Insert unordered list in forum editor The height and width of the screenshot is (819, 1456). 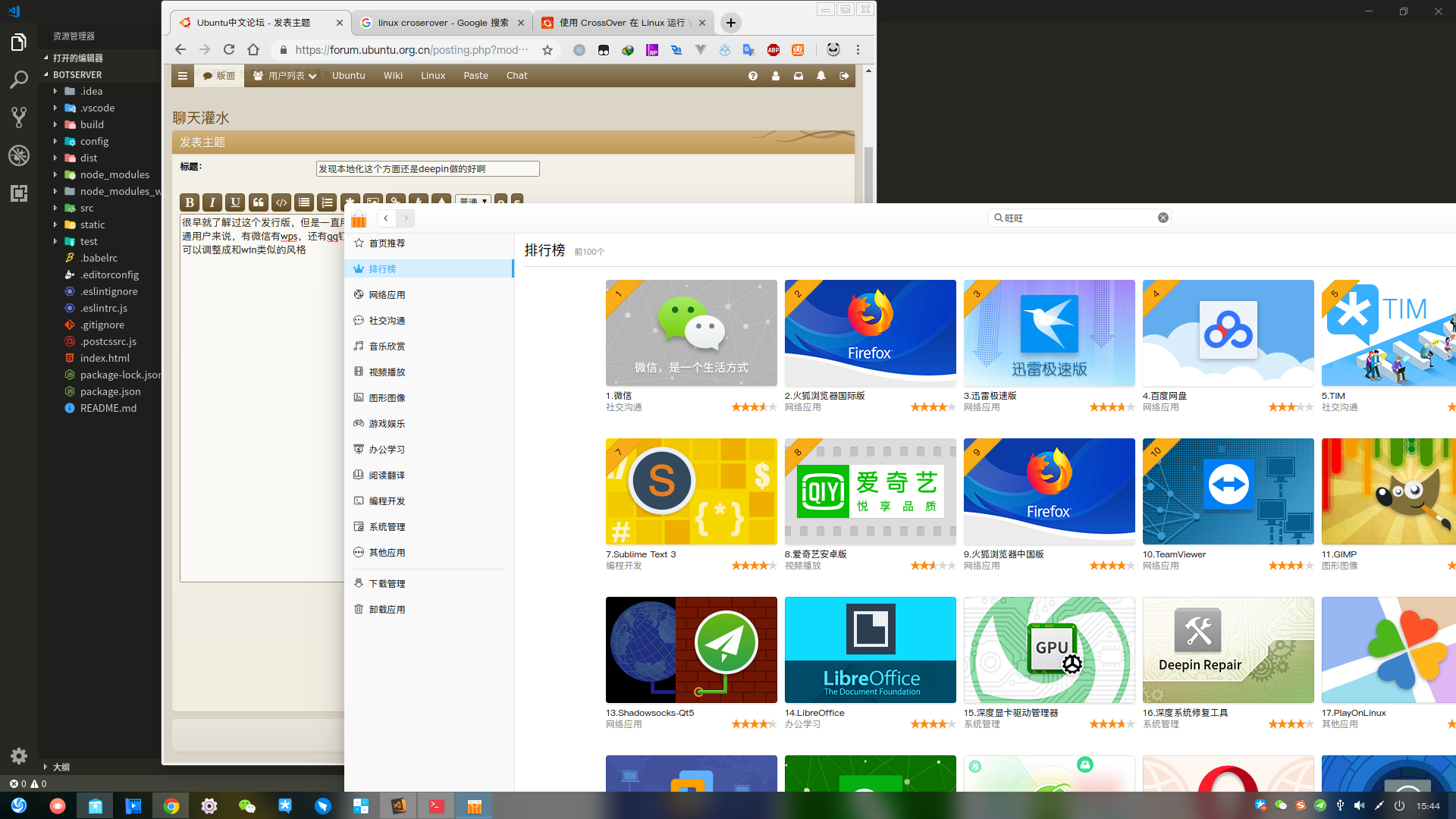[x=304, y=202]
